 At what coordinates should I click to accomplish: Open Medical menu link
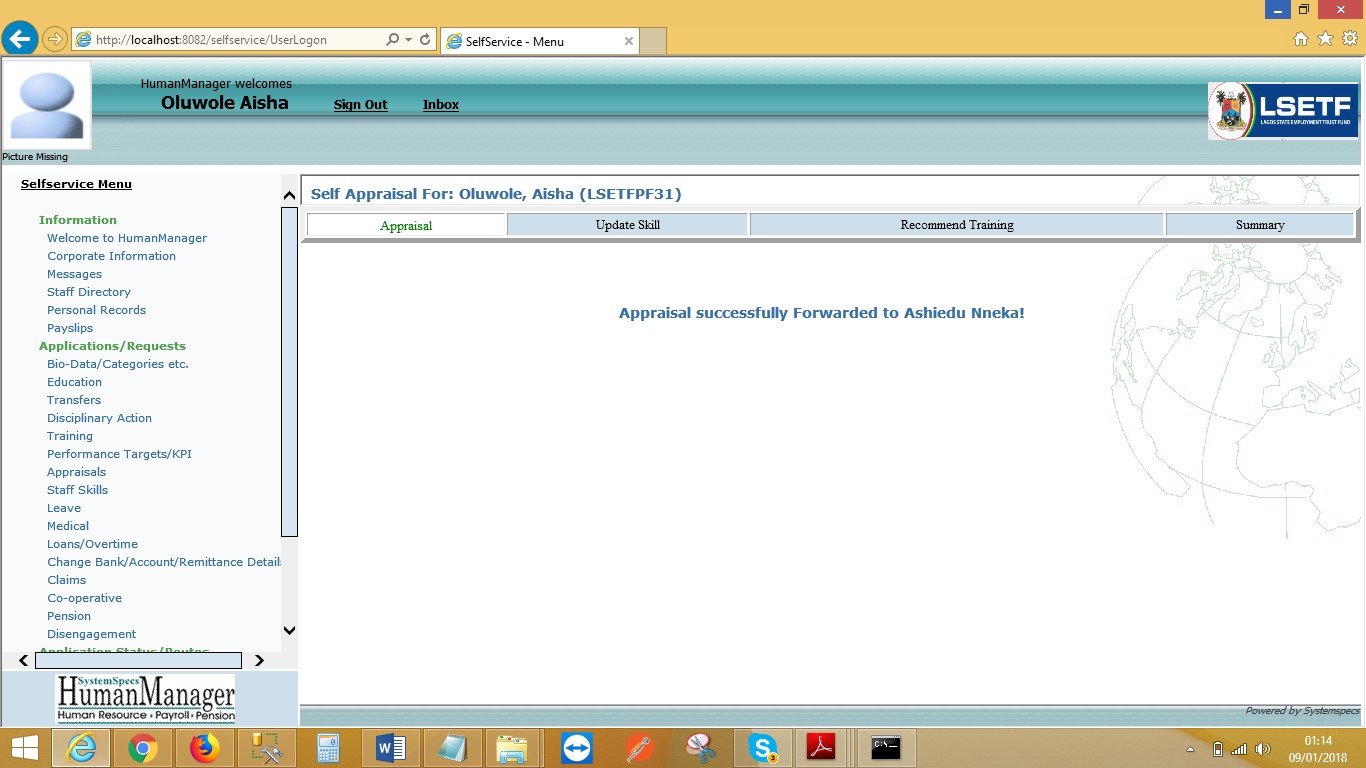(x=68, y=526)
